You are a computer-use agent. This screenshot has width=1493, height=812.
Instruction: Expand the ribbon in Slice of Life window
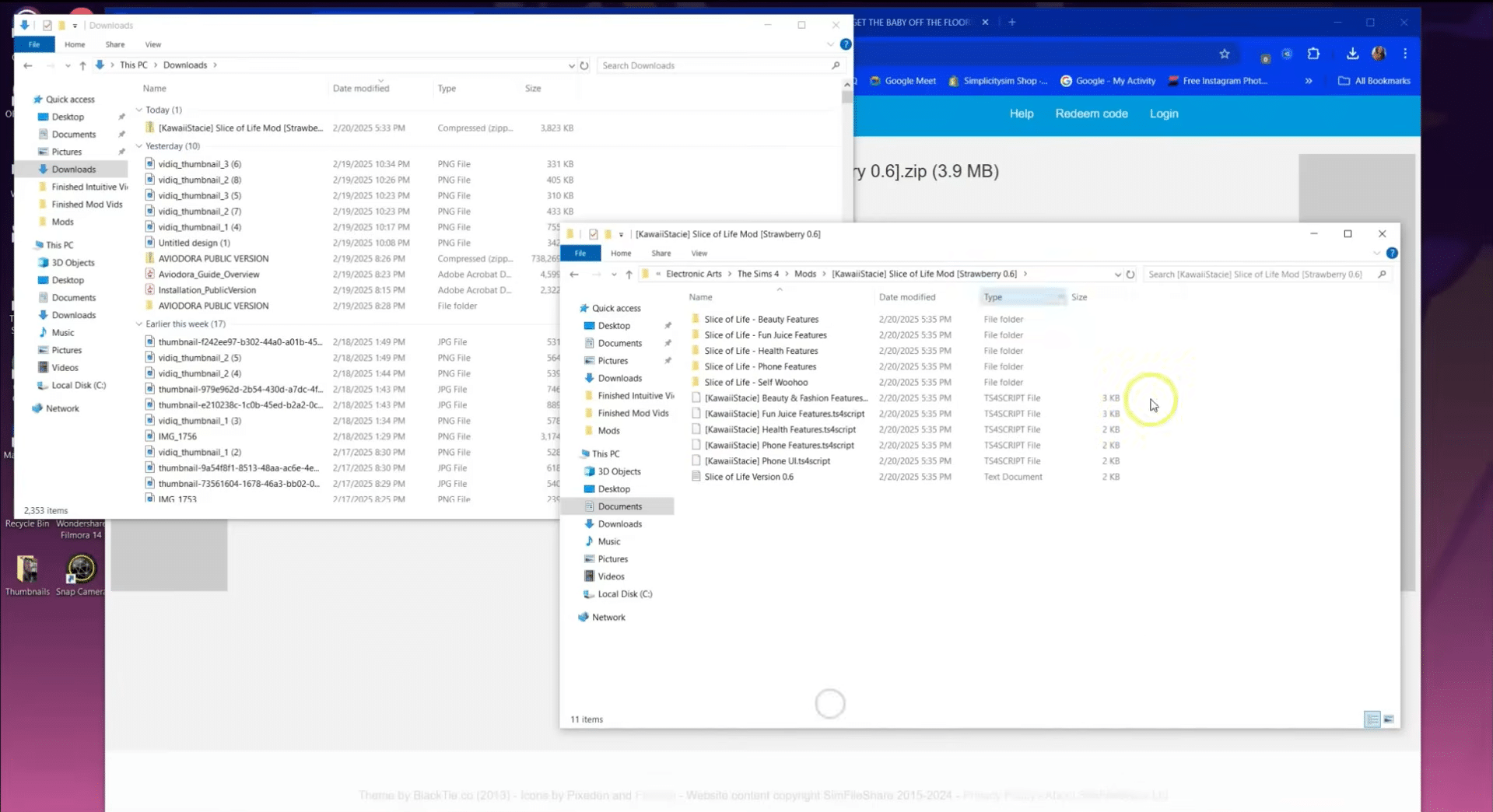pos(1376,253)
